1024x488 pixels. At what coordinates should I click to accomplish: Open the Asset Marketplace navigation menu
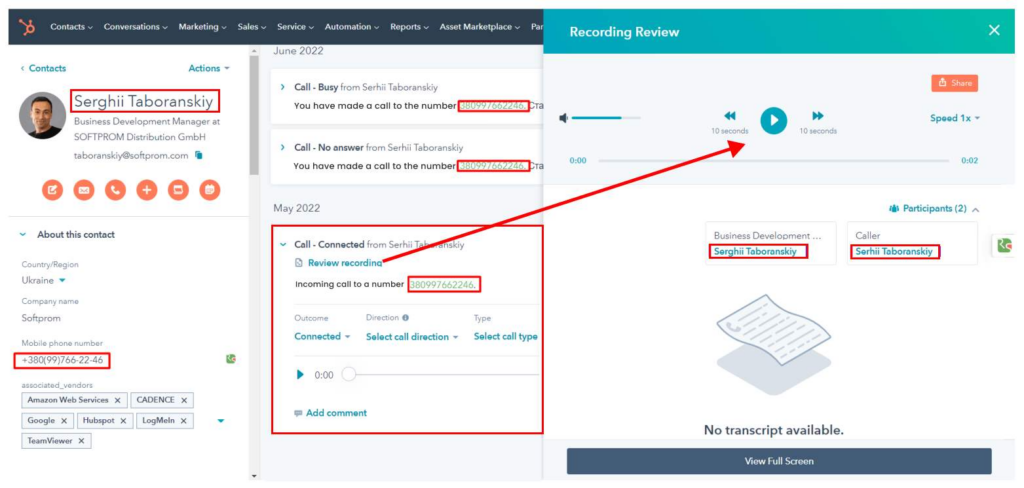coord(480,27)
